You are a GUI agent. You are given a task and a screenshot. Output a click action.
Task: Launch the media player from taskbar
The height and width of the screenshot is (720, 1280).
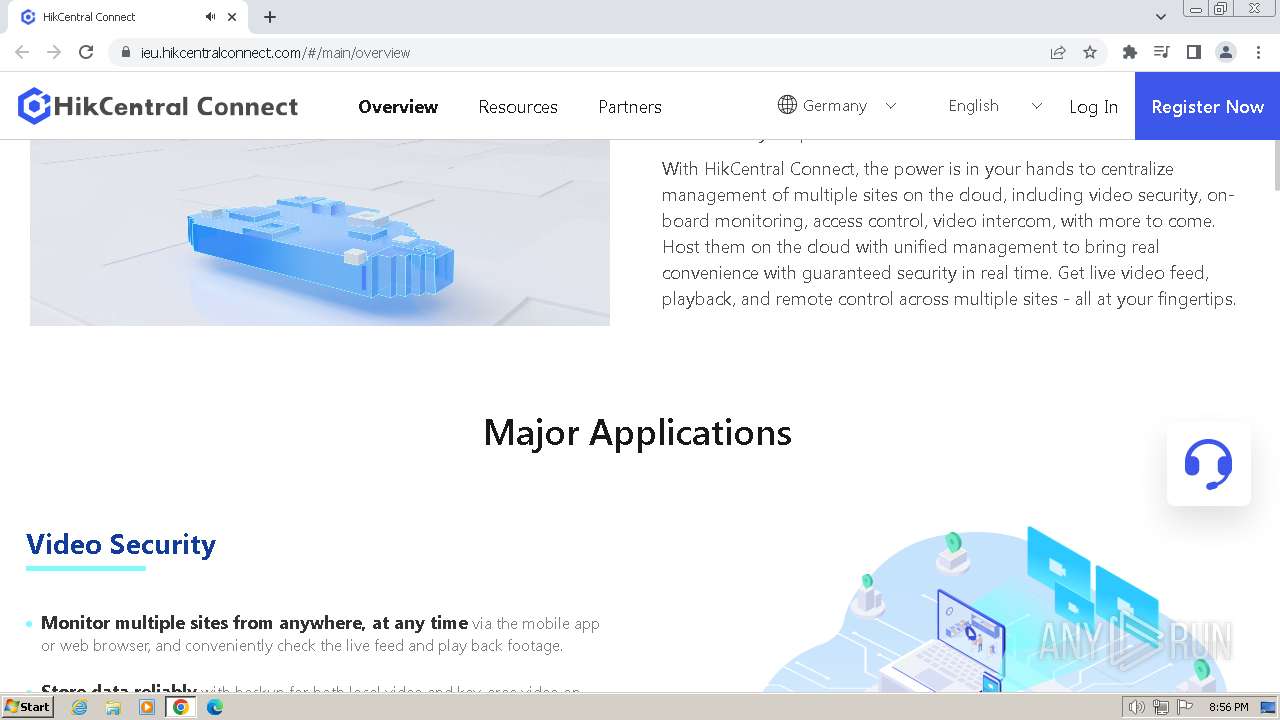pos(147,707)
